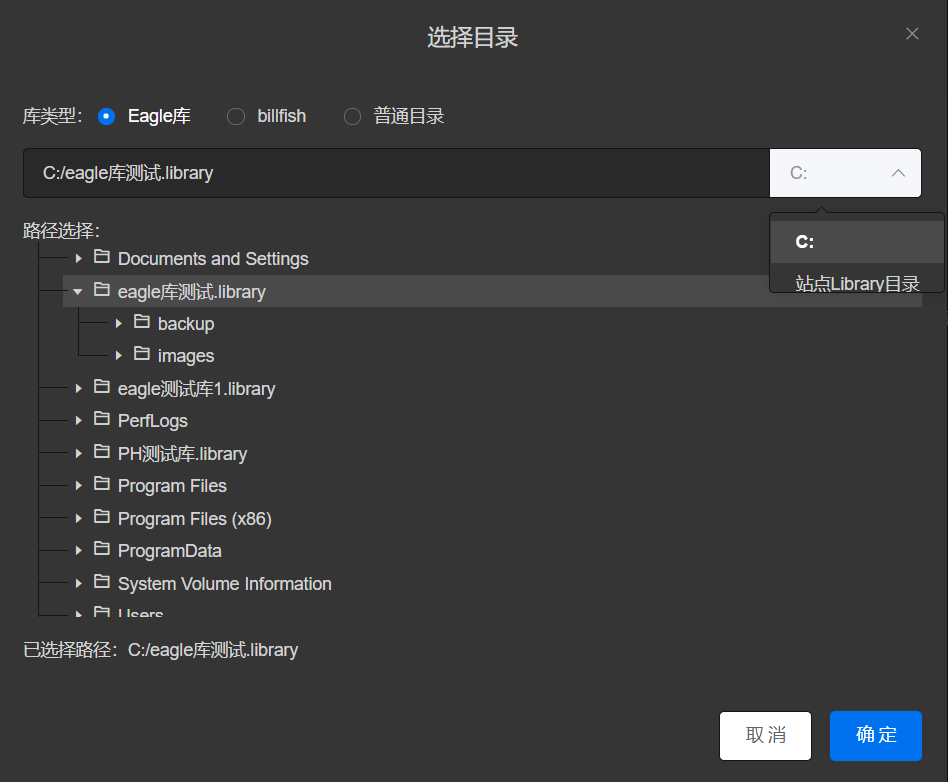This screenshot has width=948, height=782.
Task: Click the images folder icon
Action: click(x=141, y=354)
